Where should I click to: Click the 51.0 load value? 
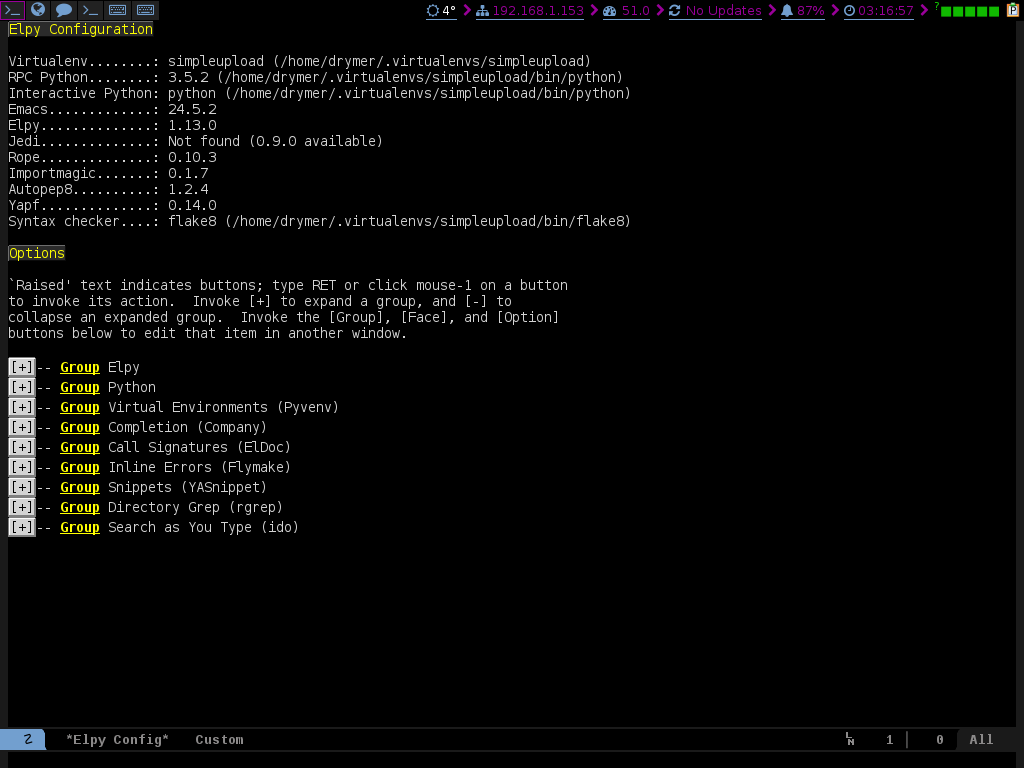[635, 10]
